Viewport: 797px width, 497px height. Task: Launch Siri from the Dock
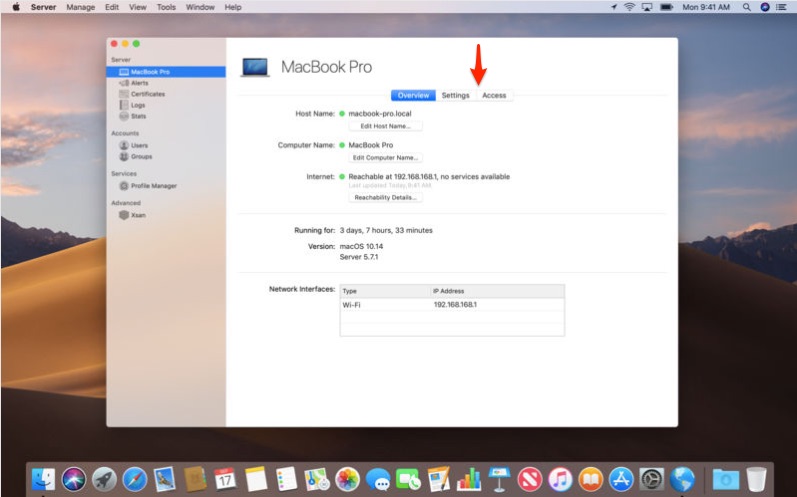point(74,479)
